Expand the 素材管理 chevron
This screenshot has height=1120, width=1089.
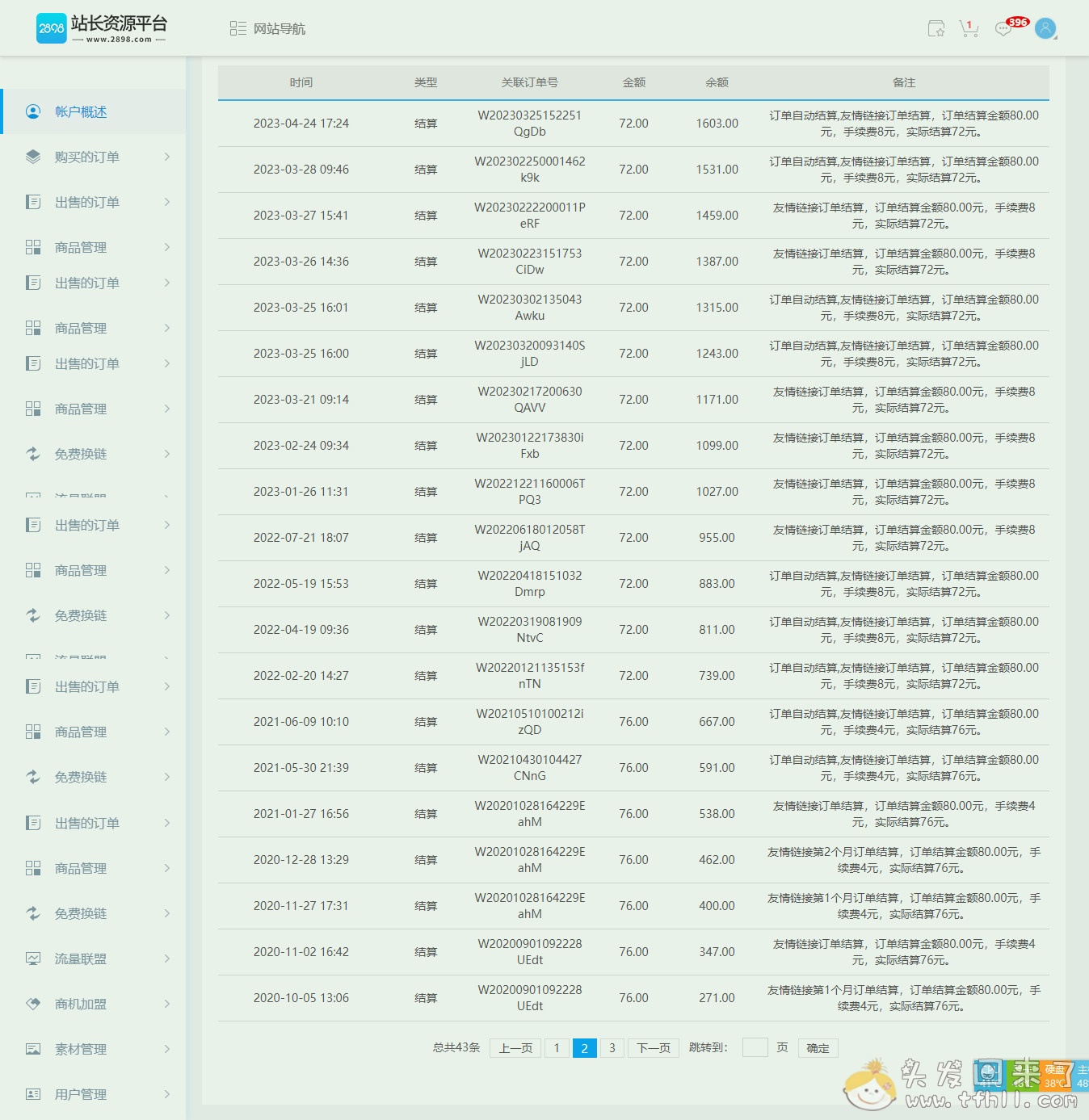(x=167, y=1049)
